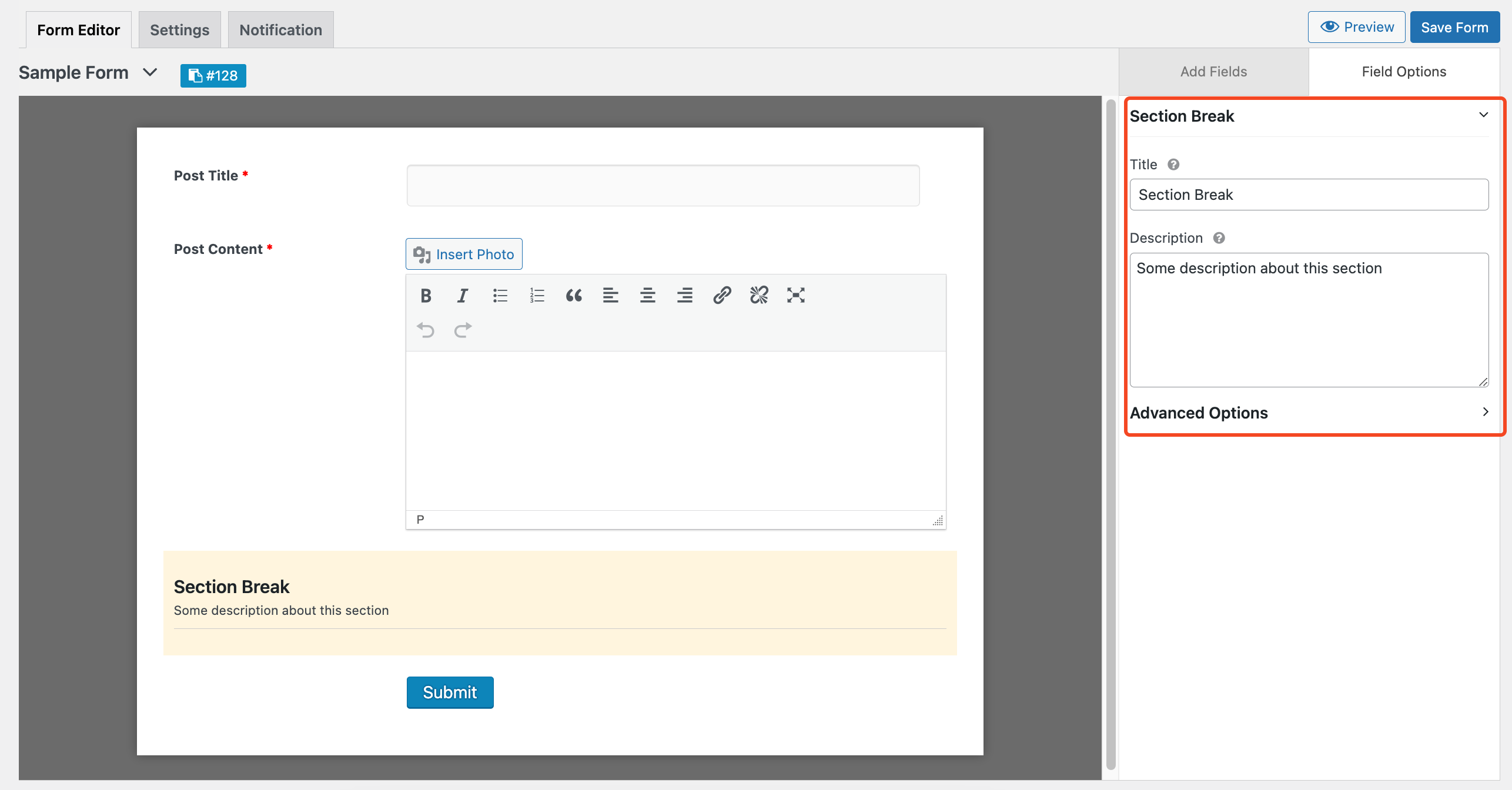
Task: Click the Italic formatting icon
Action: tap(462, 295)
